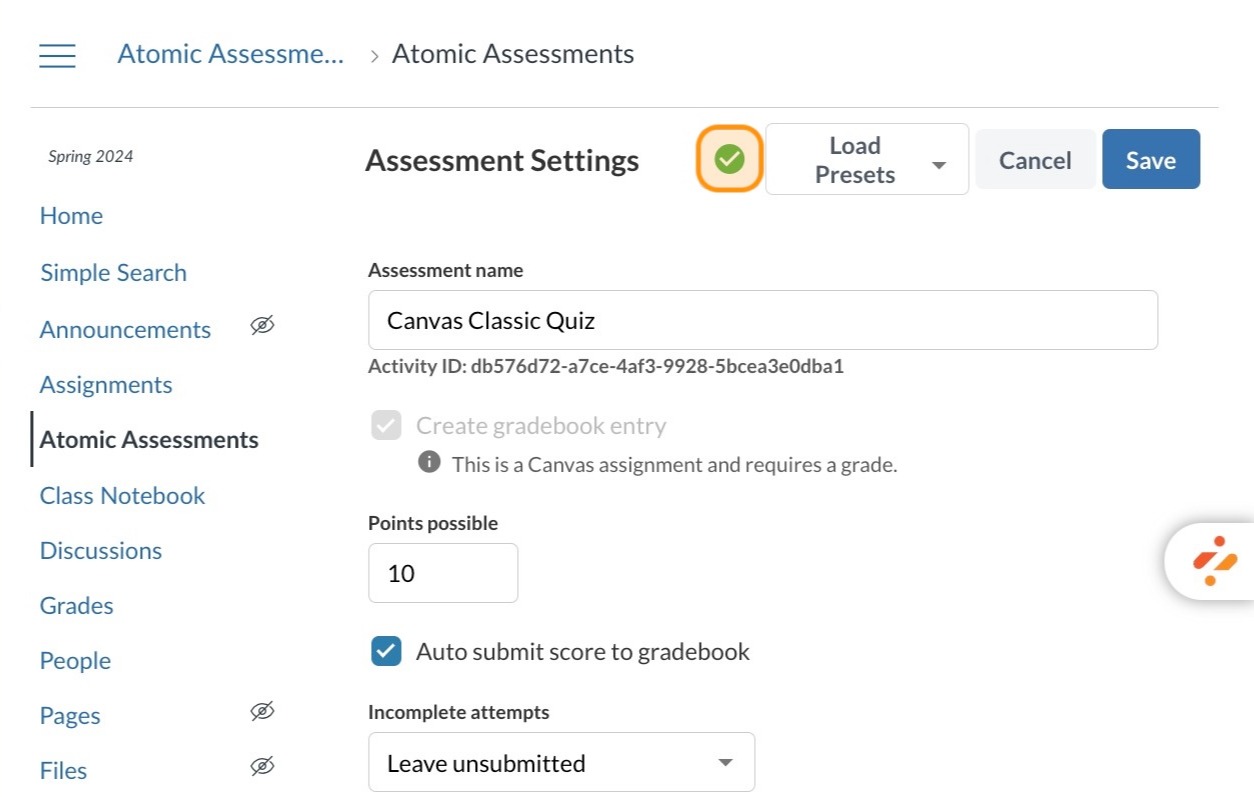
Task: Click the Assessment Settings heading
Action: click(x=502, y=161)
